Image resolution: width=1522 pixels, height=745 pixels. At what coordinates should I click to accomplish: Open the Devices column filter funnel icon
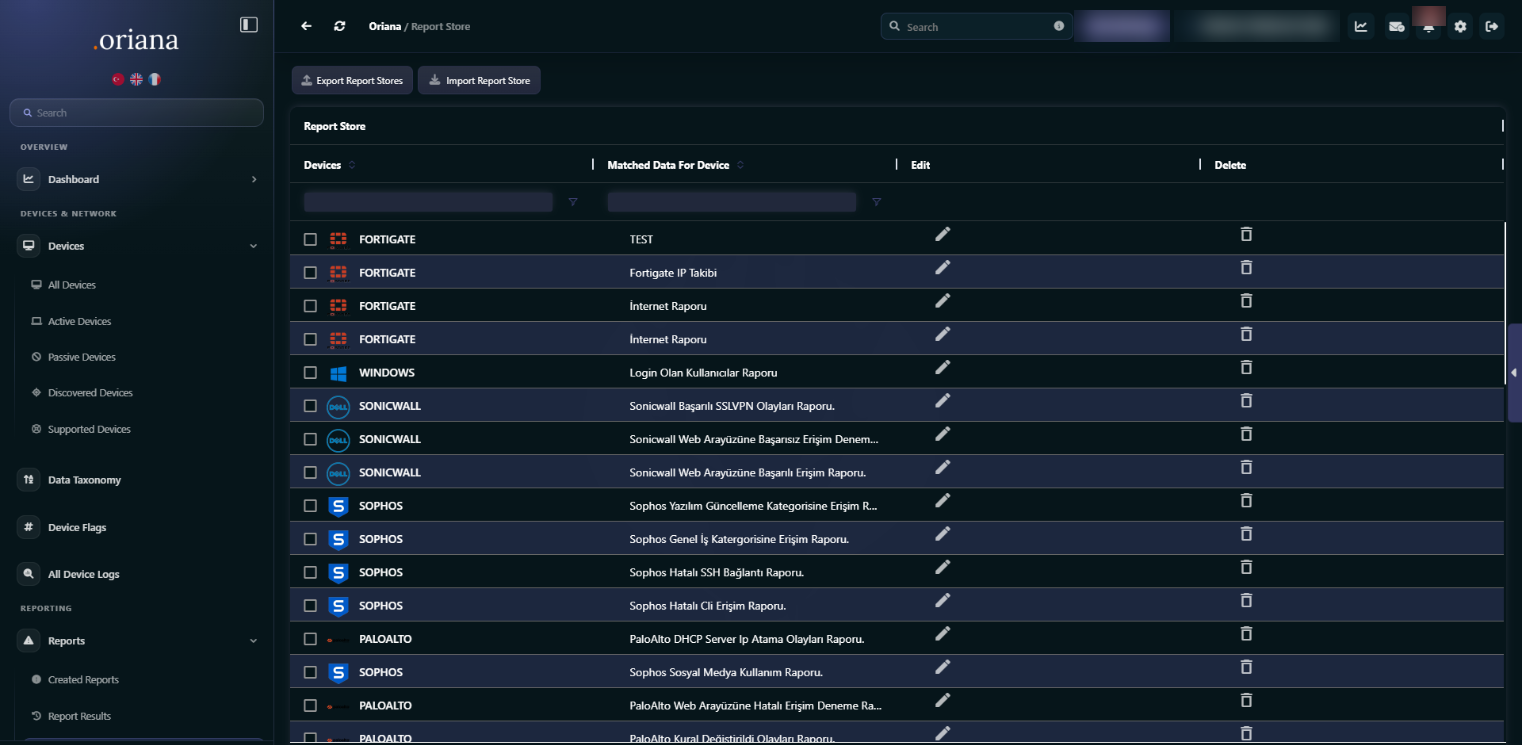point(573,202)
